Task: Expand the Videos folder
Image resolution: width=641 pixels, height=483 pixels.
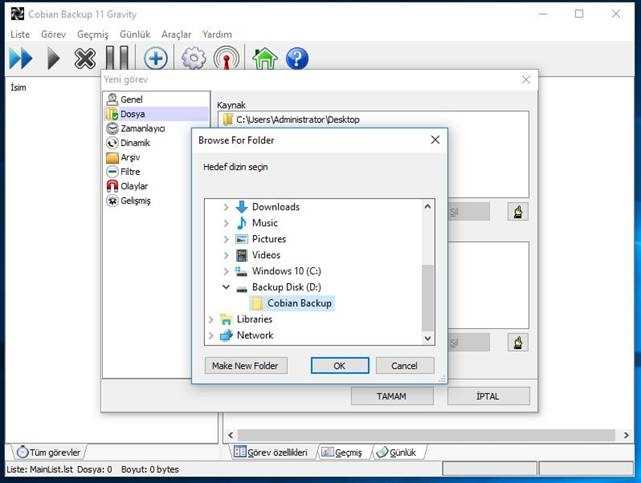Action: pyautogui.click(x=226, y=255)
